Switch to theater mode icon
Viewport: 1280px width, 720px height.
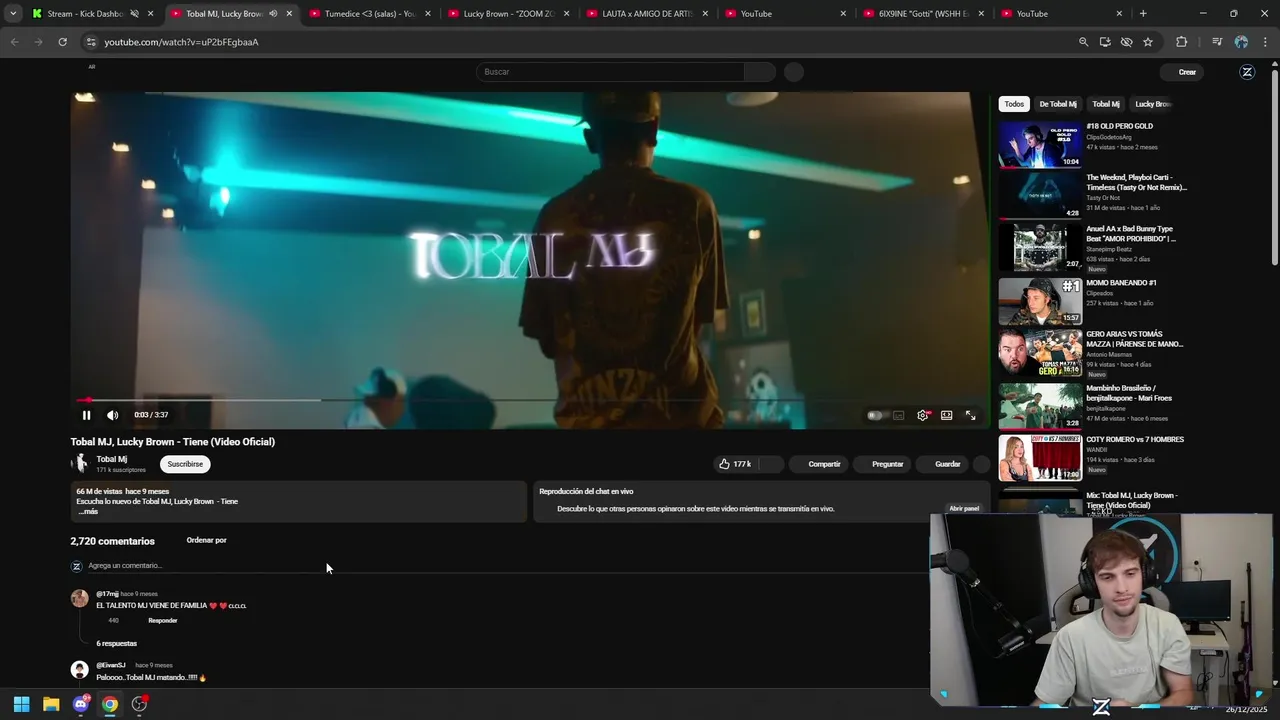[x=946, y=415]
